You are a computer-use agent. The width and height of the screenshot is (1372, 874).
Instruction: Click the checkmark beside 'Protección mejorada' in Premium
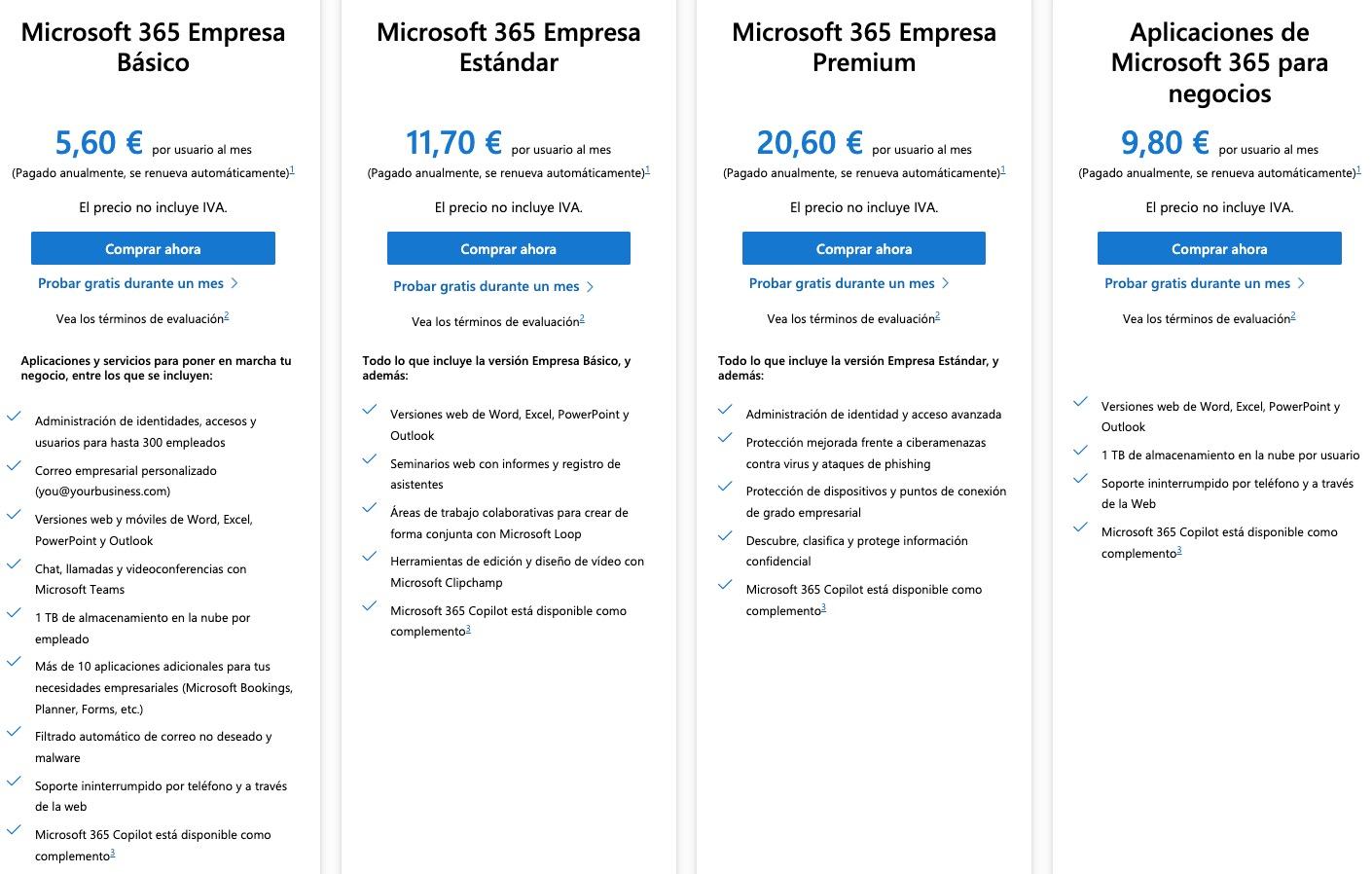pos(726,438)
